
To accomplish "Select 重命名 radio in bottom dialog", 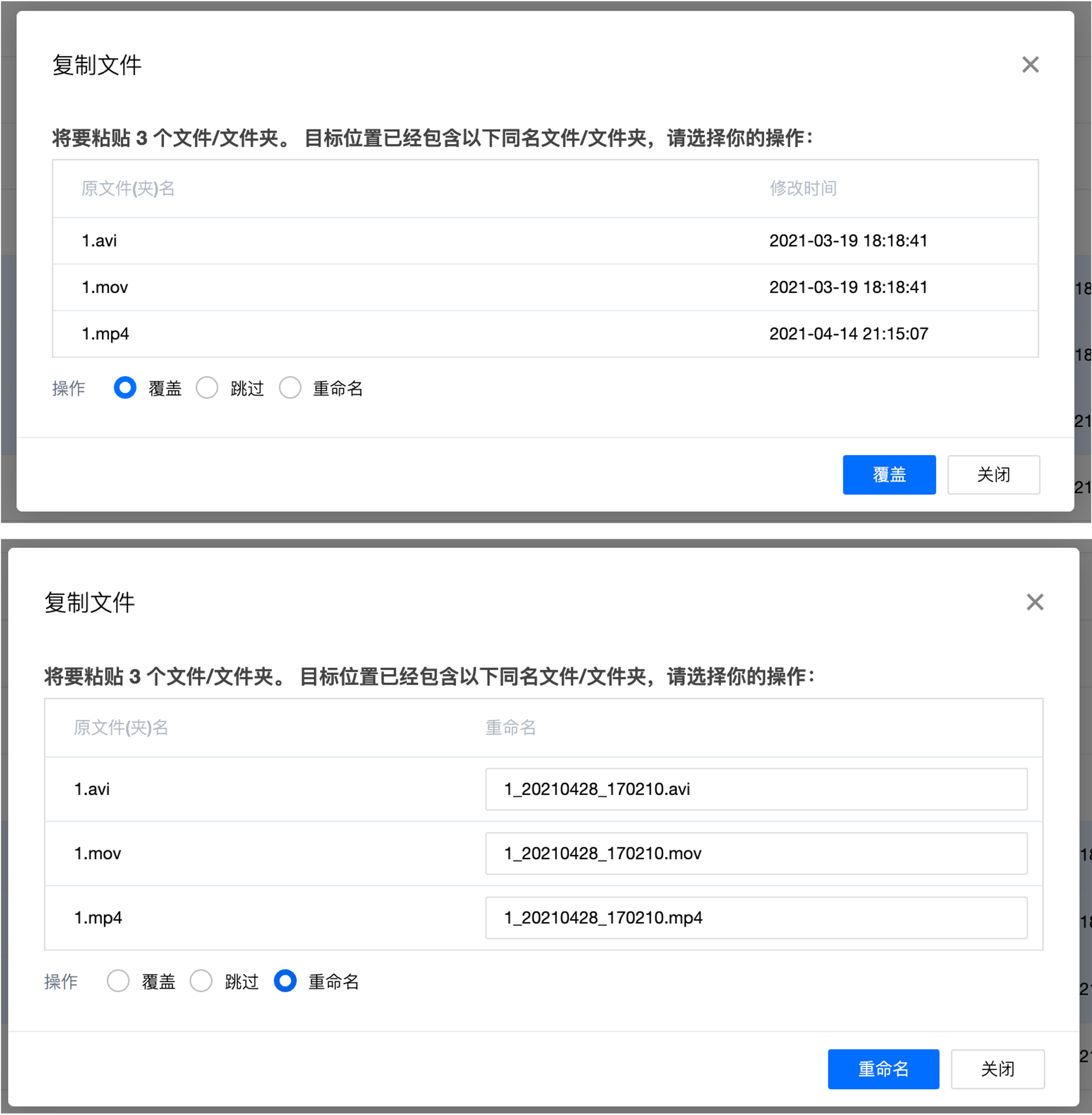I will coord(285,981).
